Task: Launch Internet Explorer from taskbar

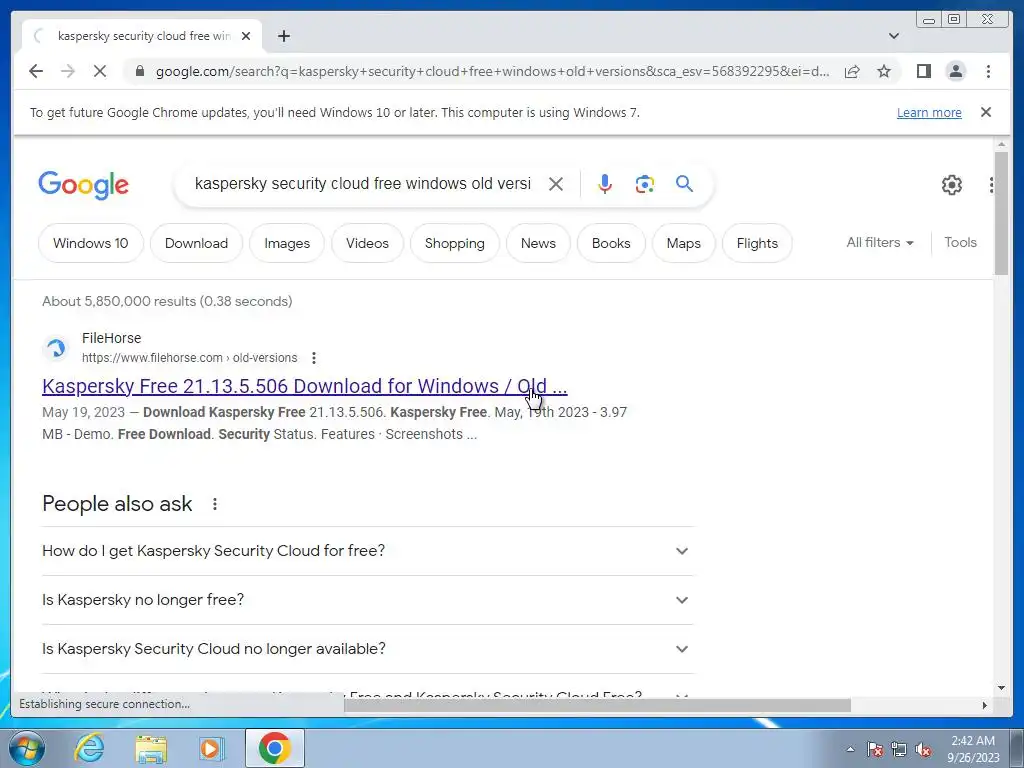Action: (89, 748)
